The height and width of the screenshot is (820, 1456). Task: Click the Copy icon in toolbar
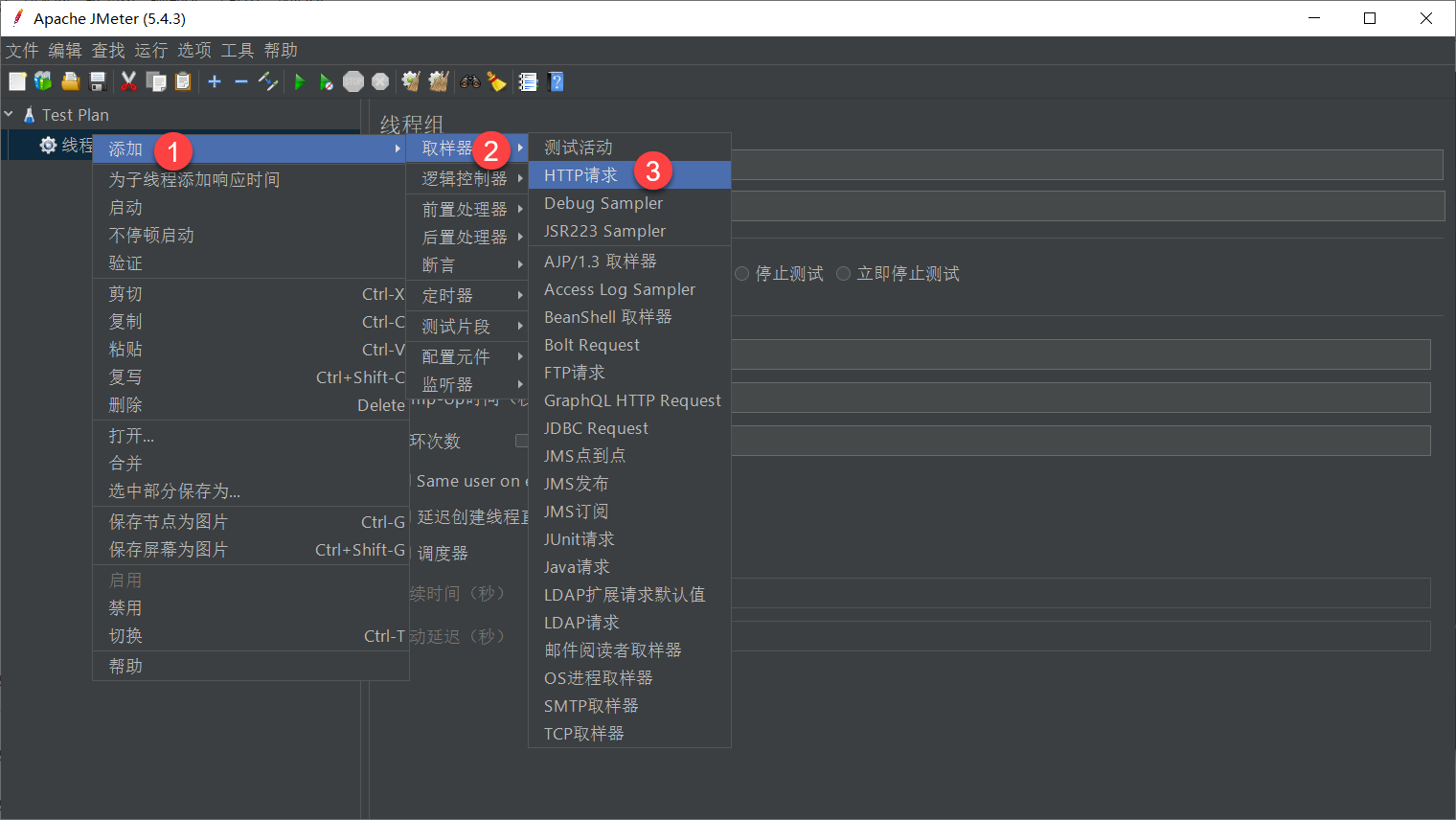[155, 81]
